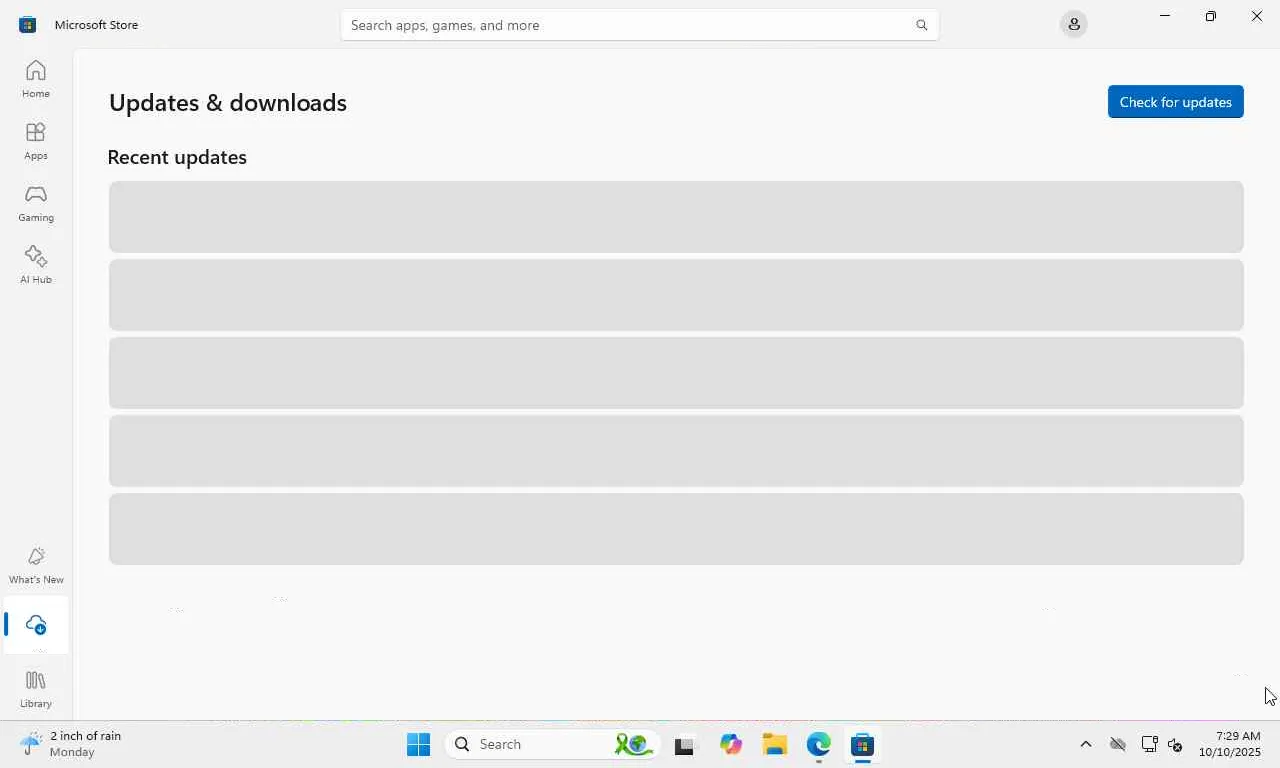1280x768 pixels.
Task: Close the Microsoft Store window
Action: coord(1257,16)
